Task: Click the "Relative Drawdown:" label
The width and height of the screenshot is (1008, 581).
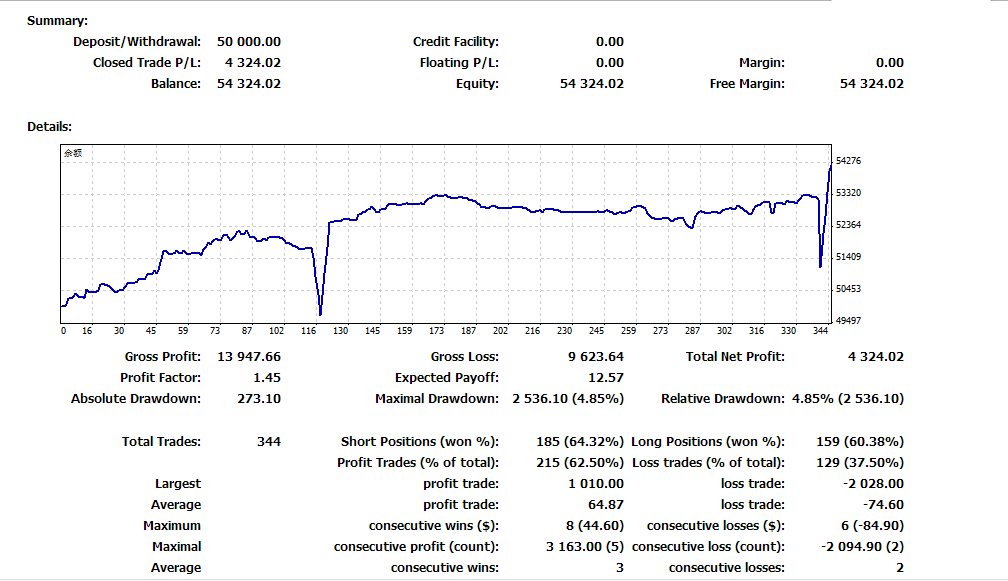Action: [x=723, y=398]
